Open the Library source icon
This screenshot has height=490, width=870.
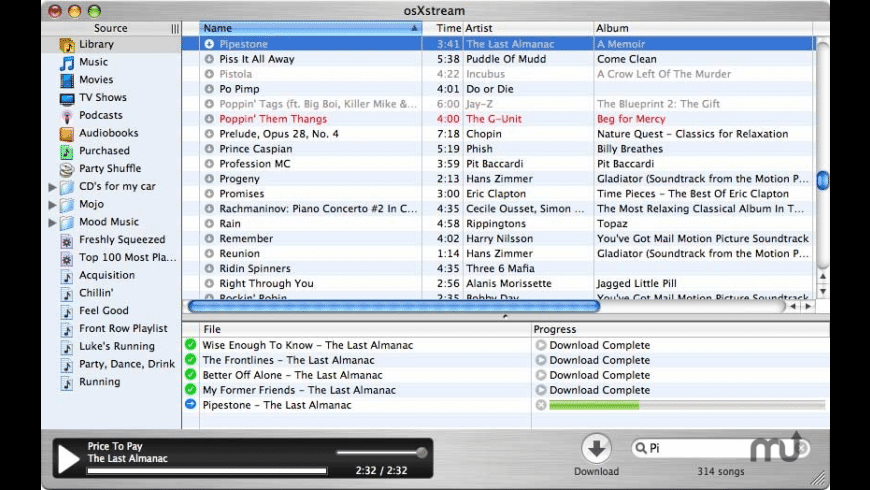(x=67, y=44)
